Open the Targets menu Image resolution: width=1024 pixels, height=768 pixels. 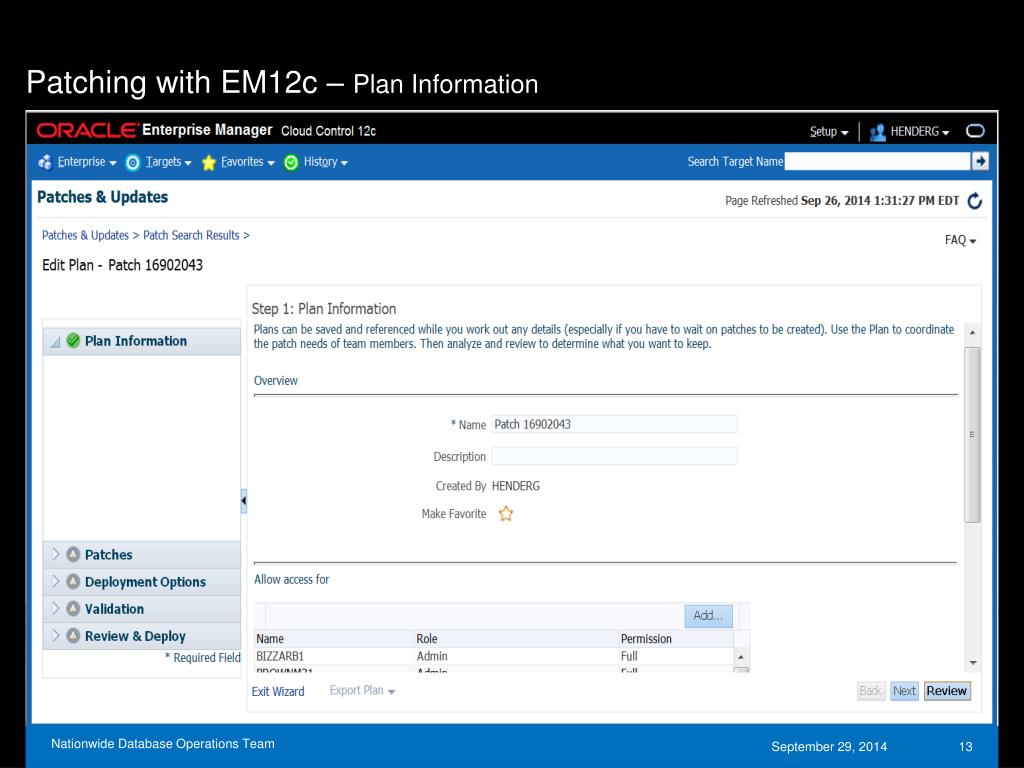(168, 162)
